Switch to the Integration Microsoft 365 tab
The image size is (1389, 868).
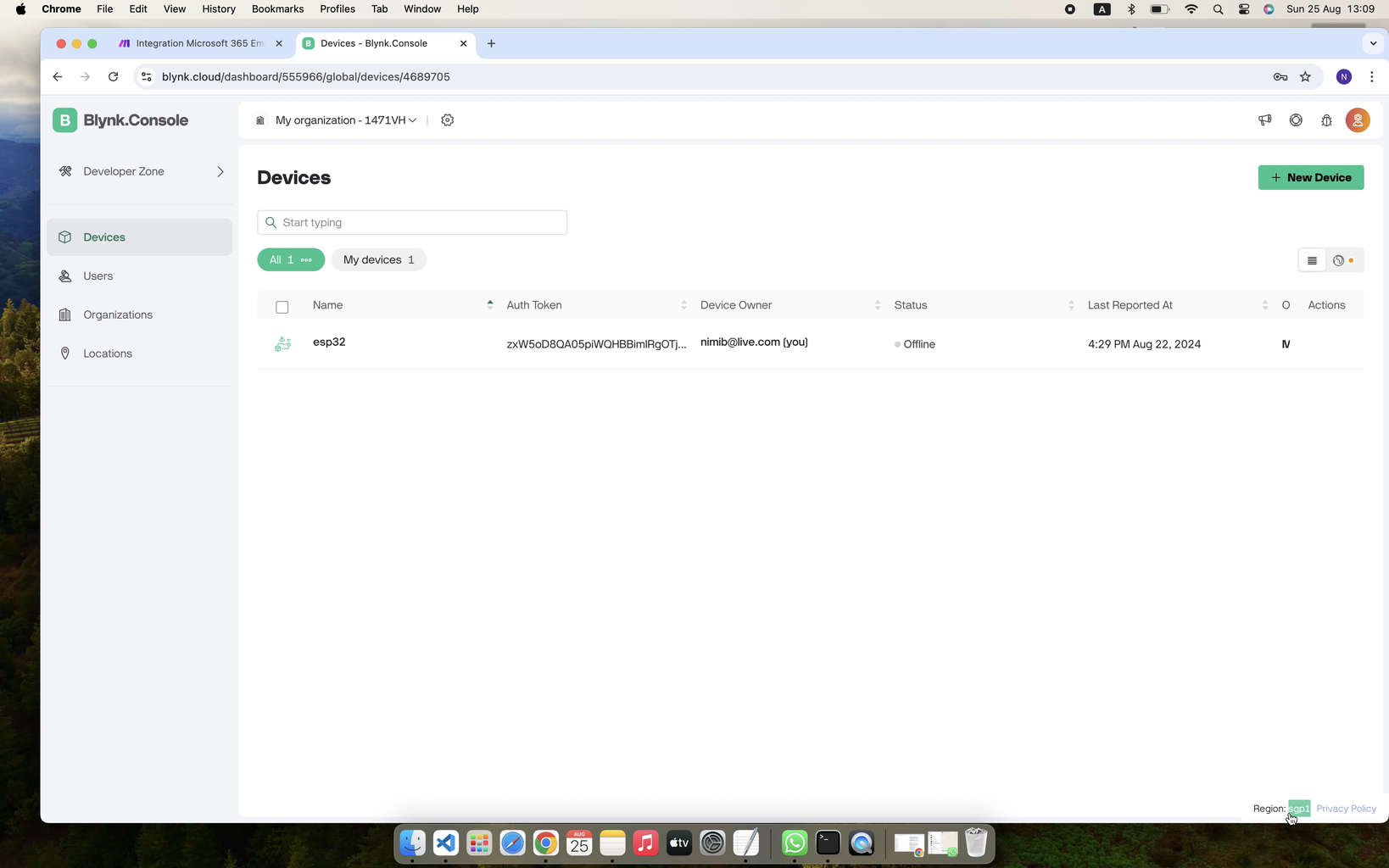point(201,43)
